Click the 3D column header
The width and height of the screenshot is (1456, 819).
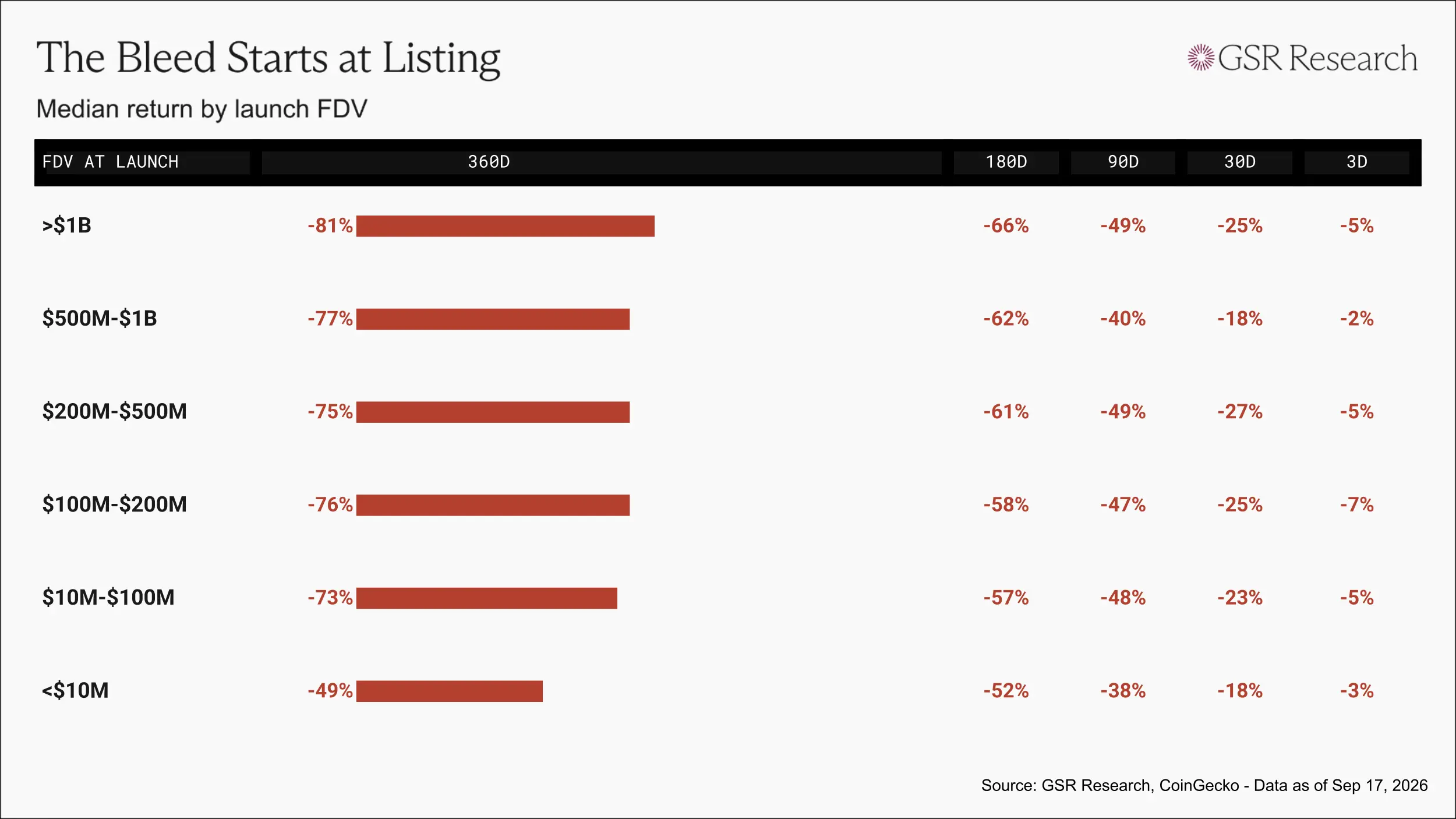1357,162
